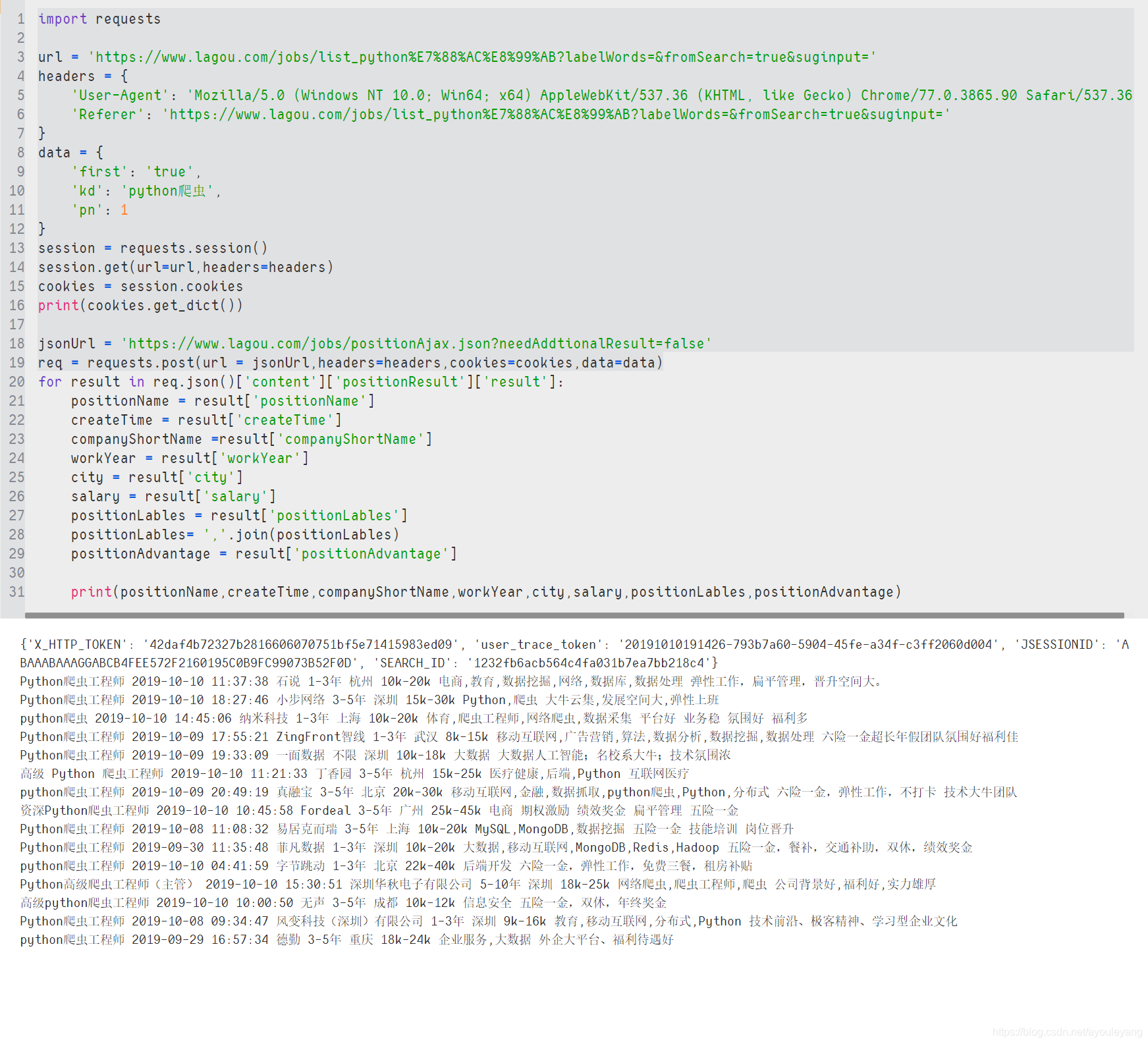This screenshot has width=1148, height=1044.
Task: Click the salary assignment line
Action: (173, 497)
